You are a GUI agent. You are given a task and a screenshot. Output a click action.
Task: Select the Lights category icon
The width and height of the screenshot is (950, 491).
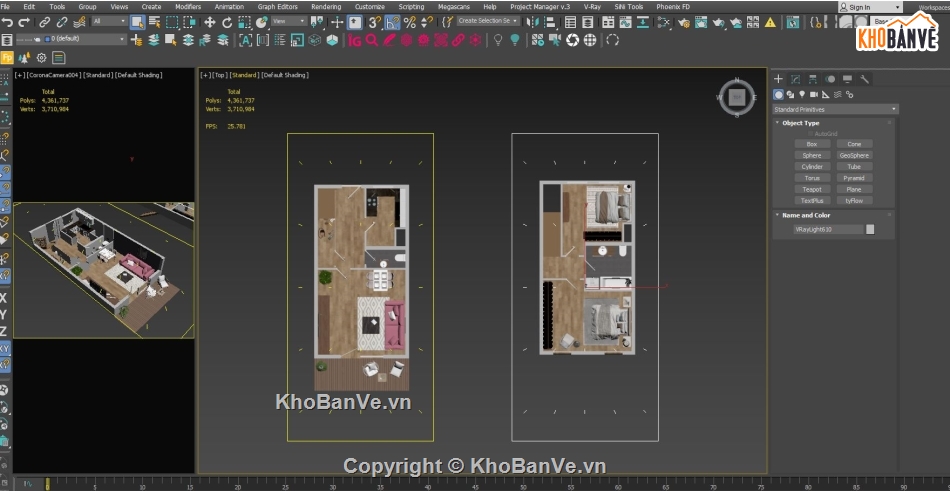(x=802, y=95)
